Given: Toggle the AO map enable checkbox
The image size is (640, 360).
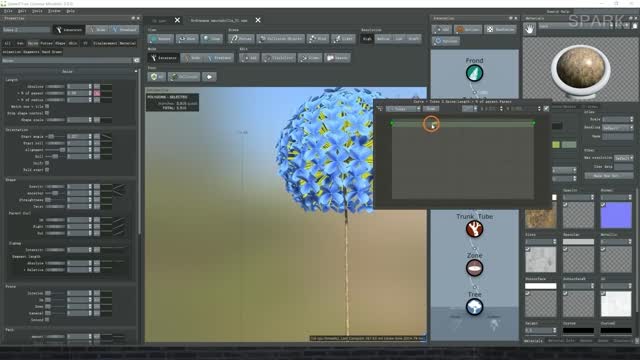Looking at the screenshot, I should pos(603,293).
